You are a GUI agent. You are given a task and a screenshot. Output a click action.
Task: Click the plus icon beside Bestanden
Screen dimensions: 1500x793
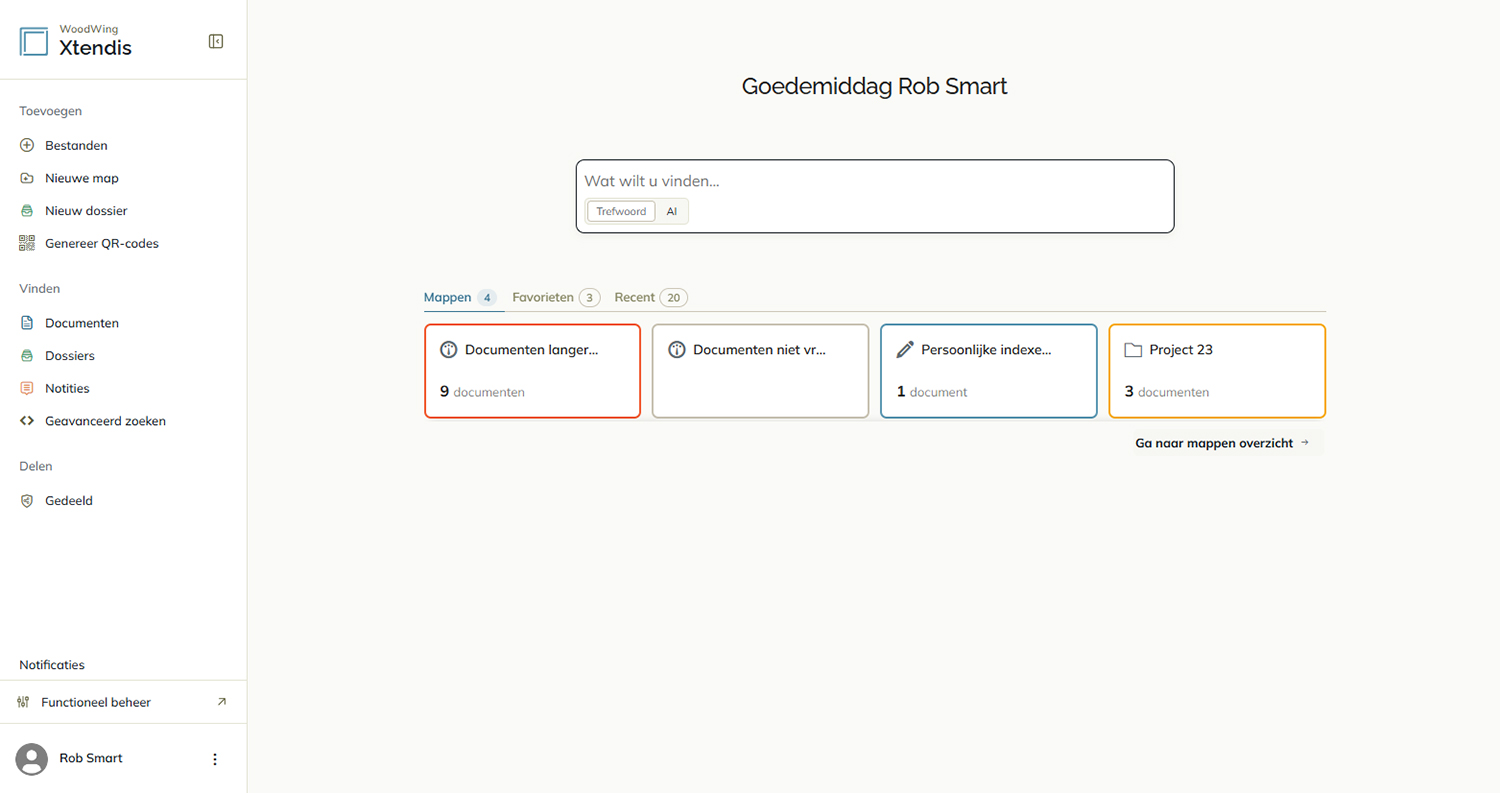(x=27, y=145)
